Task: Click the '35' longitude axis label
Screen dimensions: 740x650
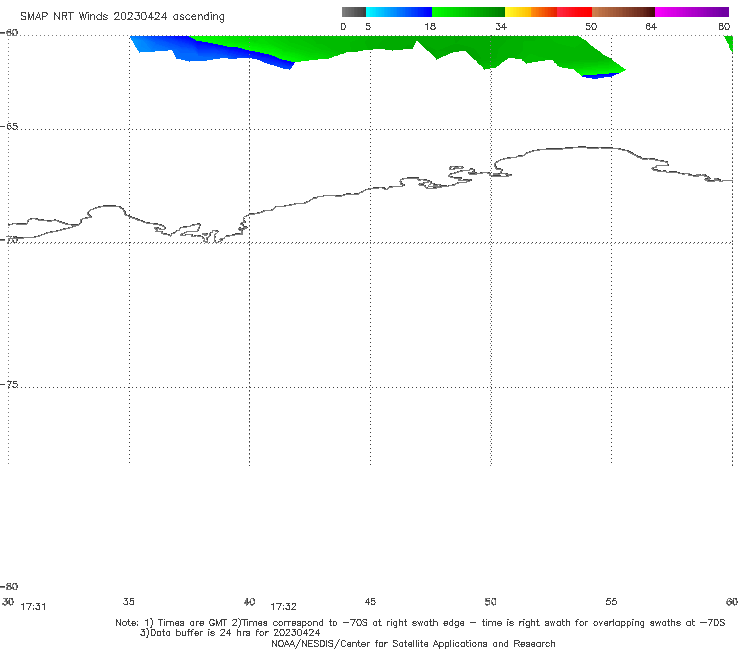Action: 129,601
